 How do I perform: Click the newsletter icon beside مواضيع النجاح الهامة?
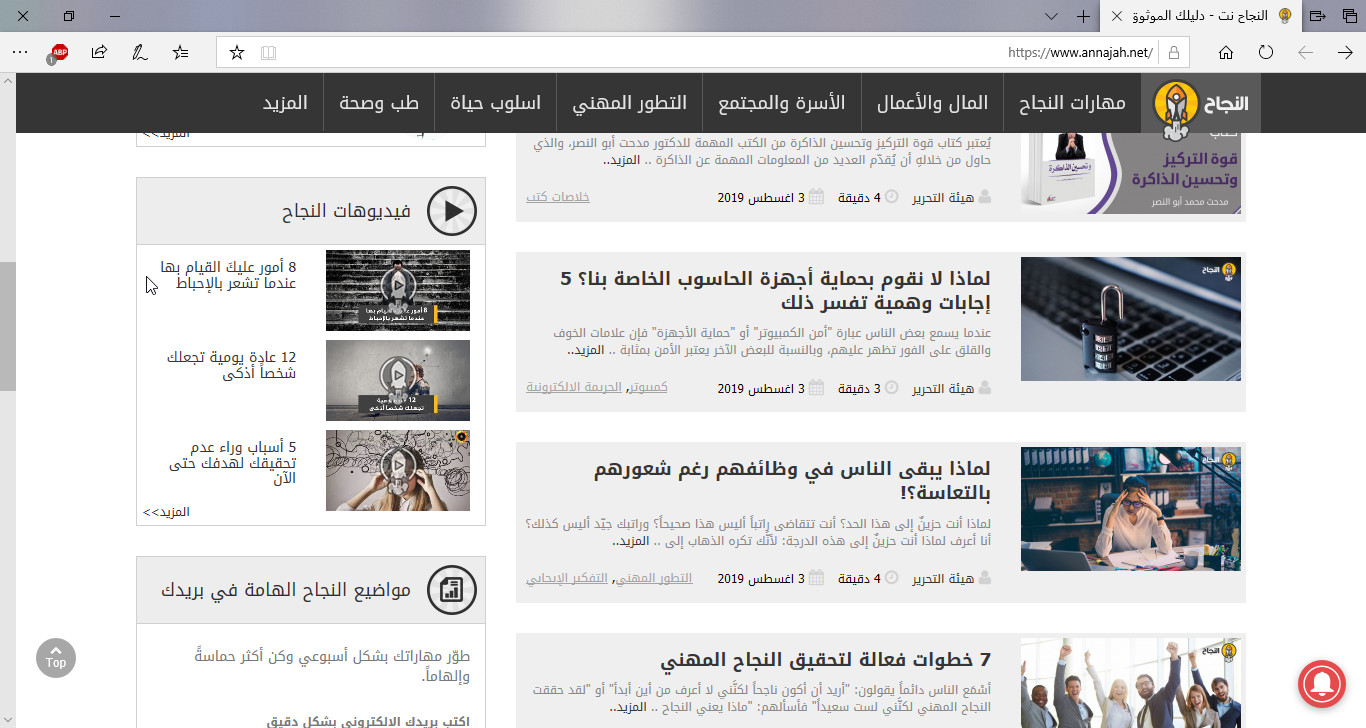(452, 590)
